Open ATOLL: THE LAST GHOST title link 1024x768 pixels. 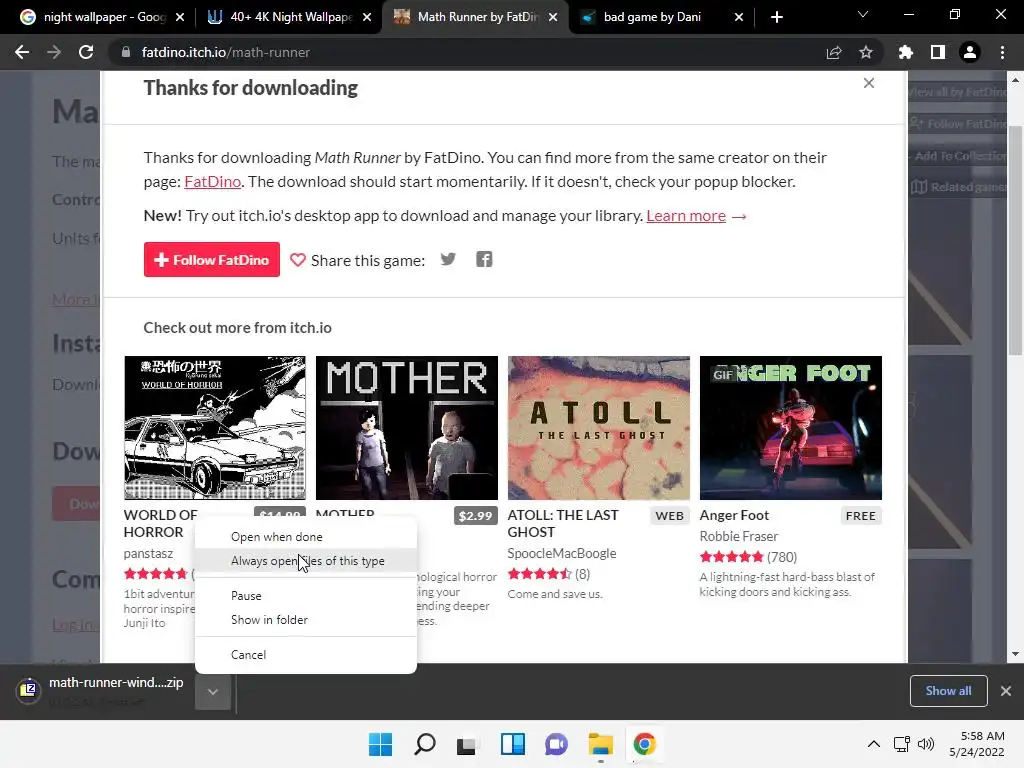[563, 524]
